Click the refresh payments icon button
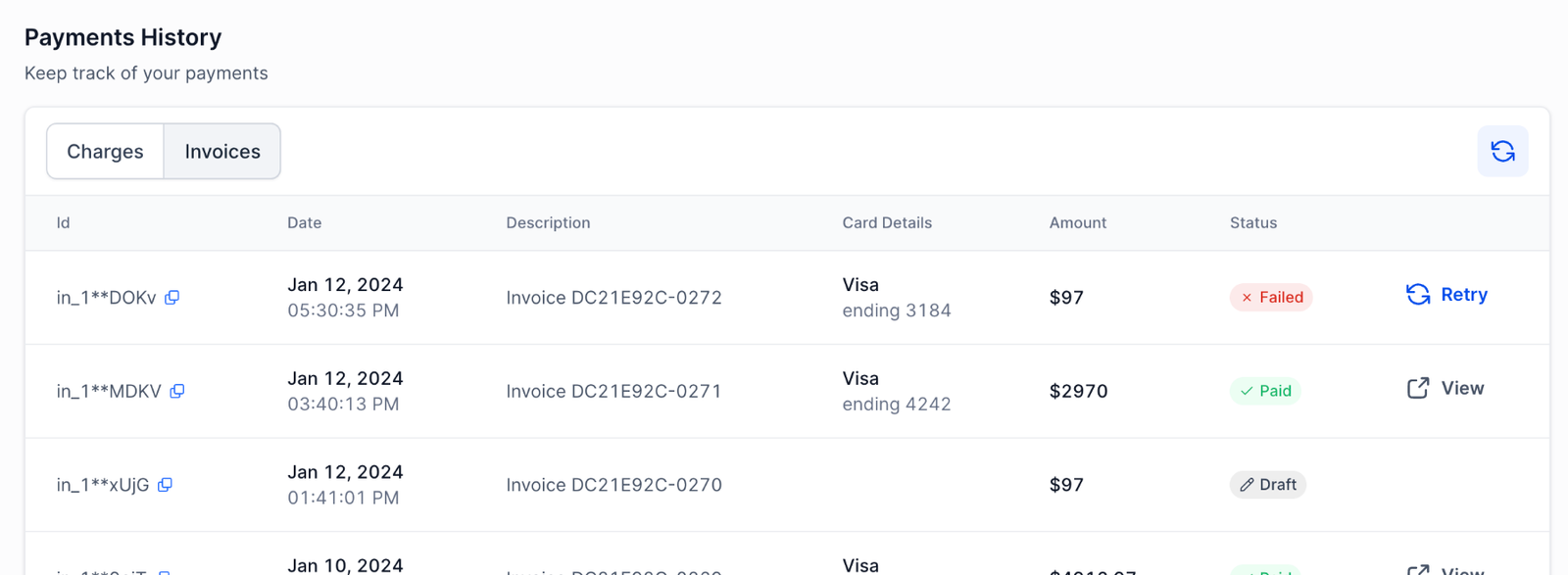This screenshot has width=1568, height=575. (1502, 152)
